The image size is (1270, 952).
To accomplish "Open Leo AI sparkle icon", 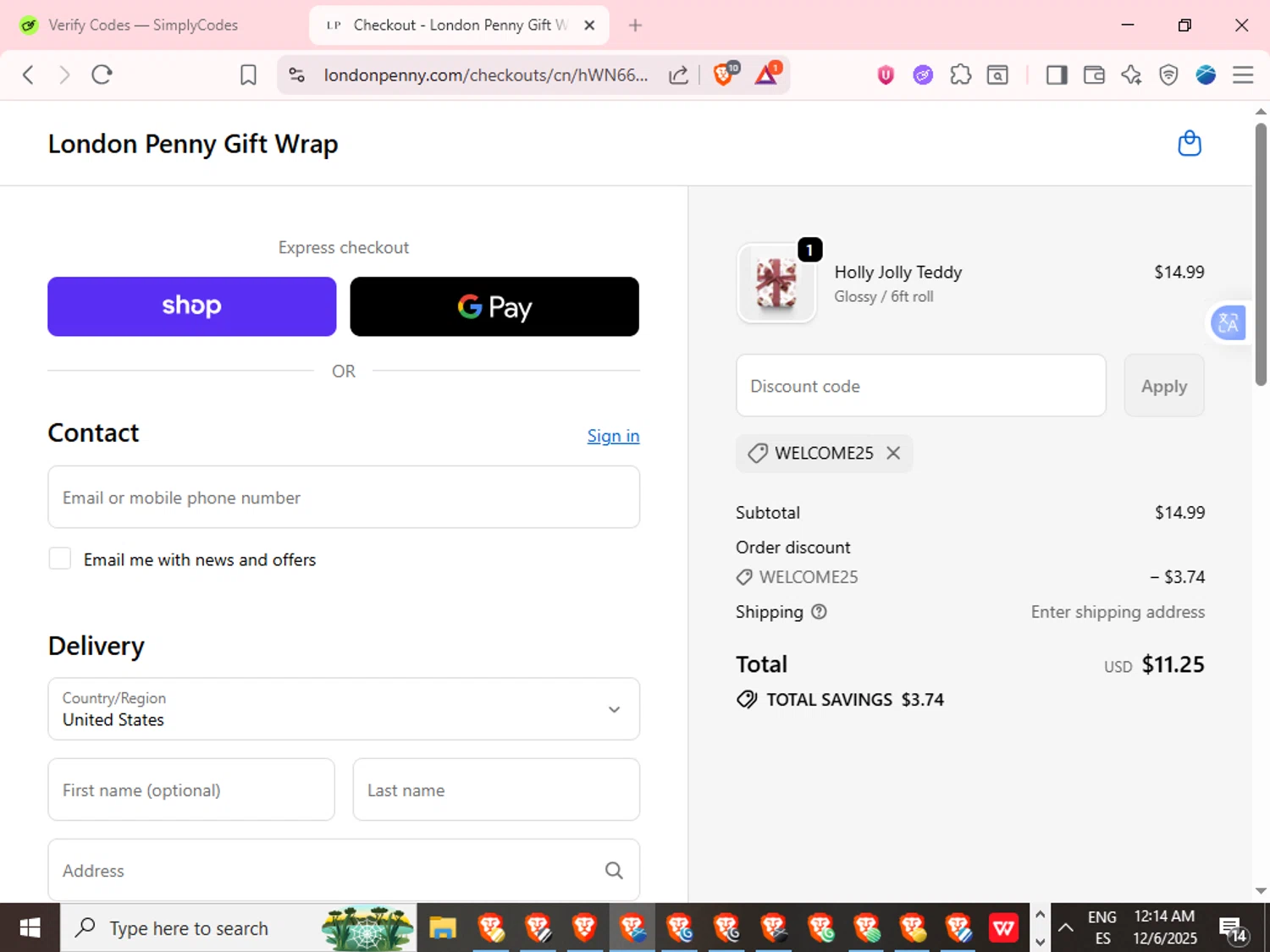I will point(1131,75).
